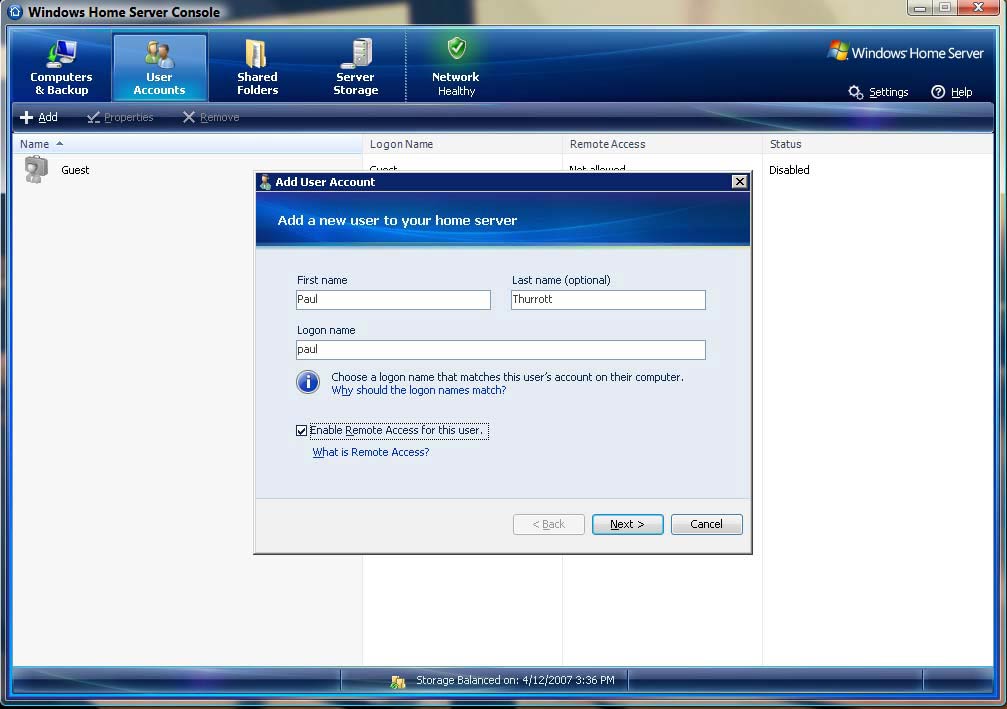Click the Add user toolbar button
1007x709 pixels.
(39, 117)
